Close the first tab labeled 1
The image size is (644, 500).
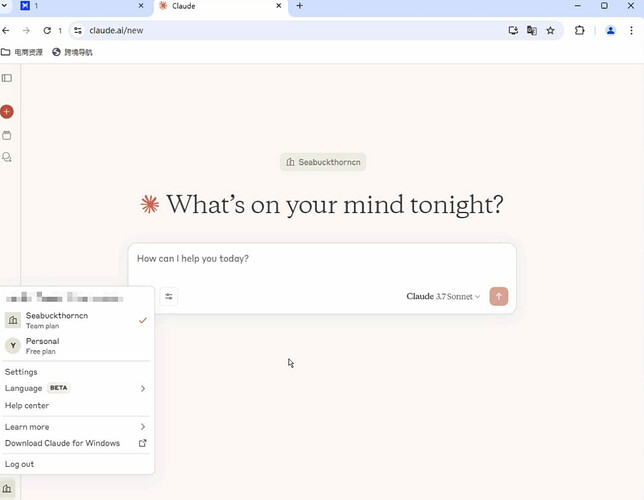click(141, 6)
